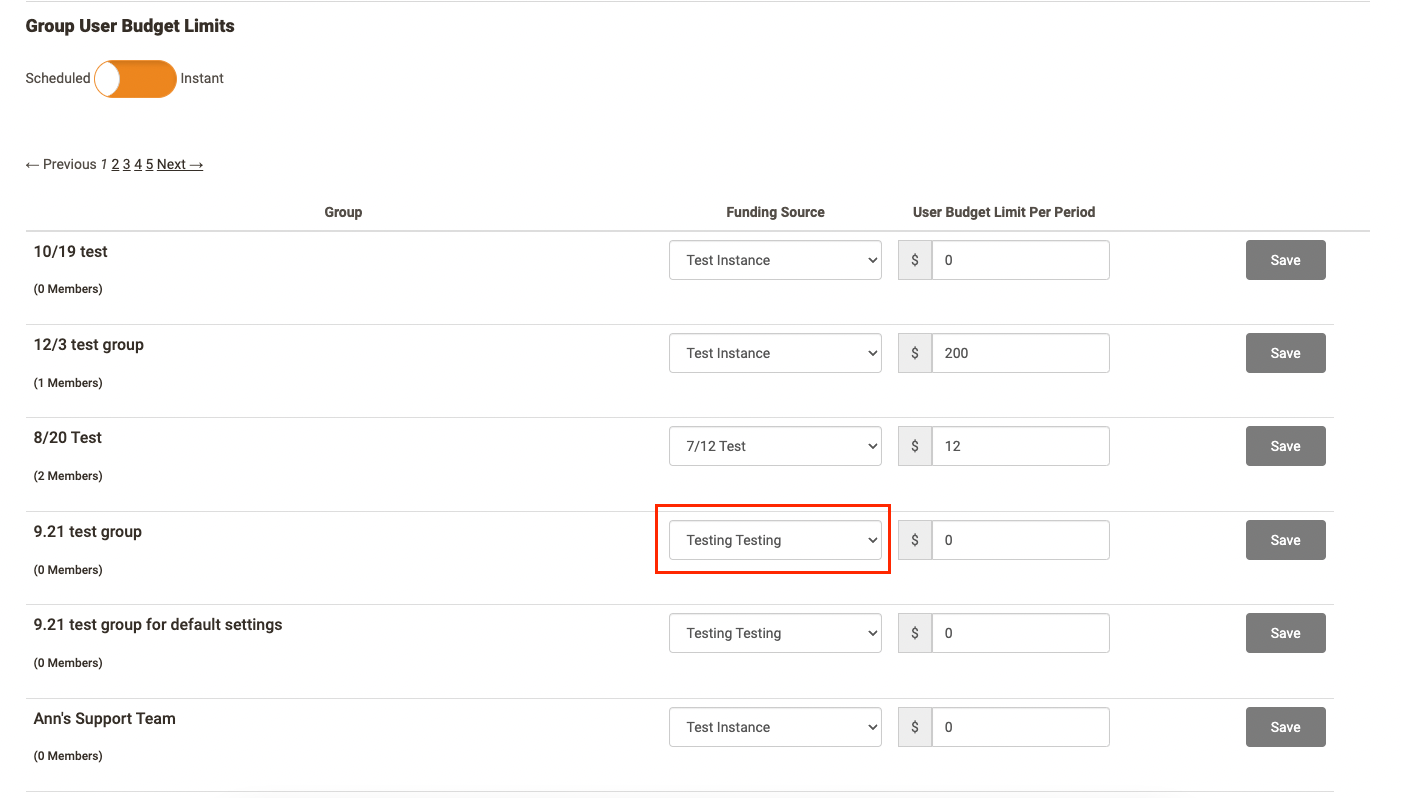Open Funding Source dropdown for 10/19 test
Screen dimensions: 1401x798
[775, 260]
